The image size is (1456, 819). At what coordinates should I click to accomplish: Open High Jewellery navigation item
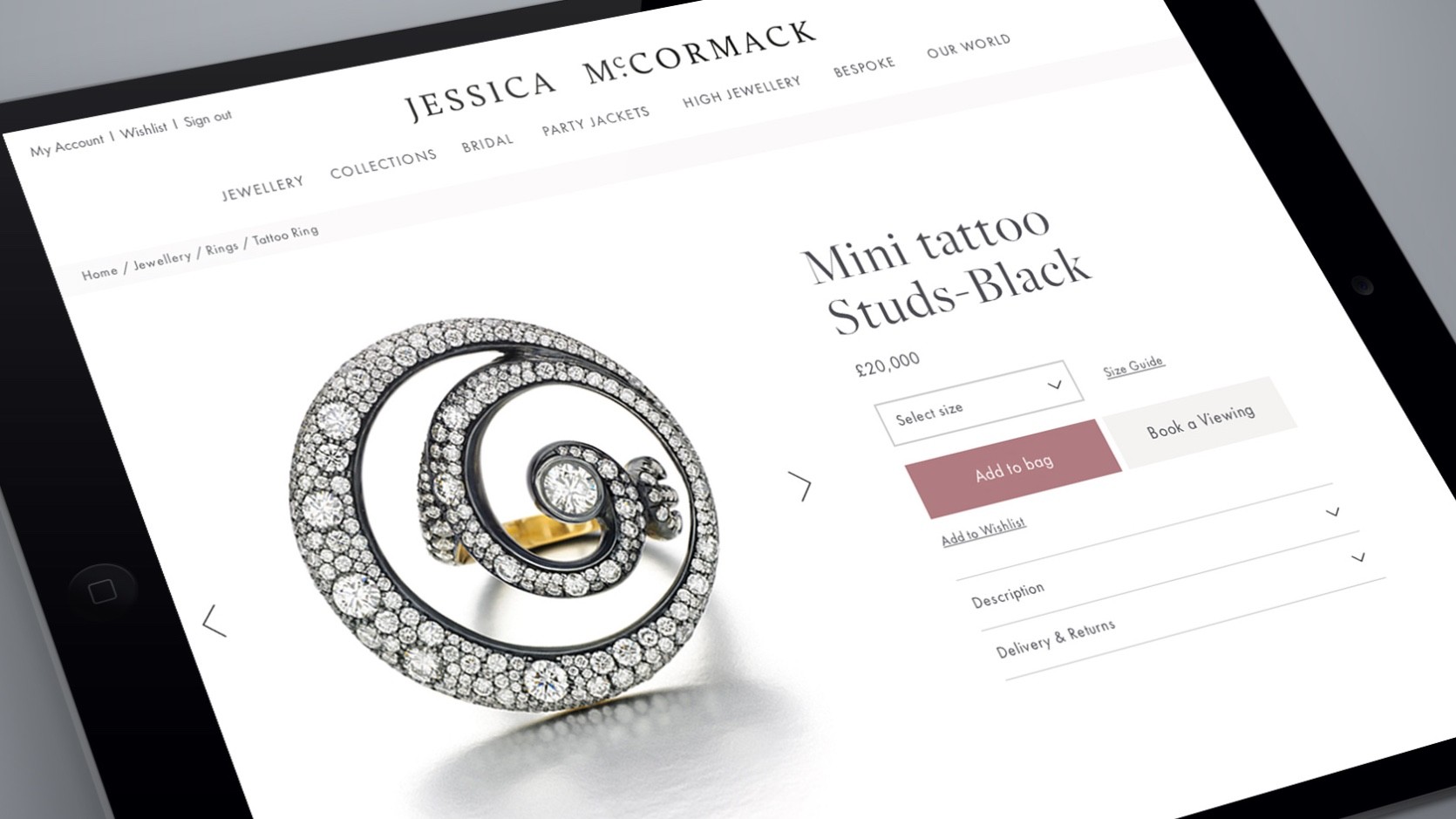pyautogui.click(x=741, y=91)
